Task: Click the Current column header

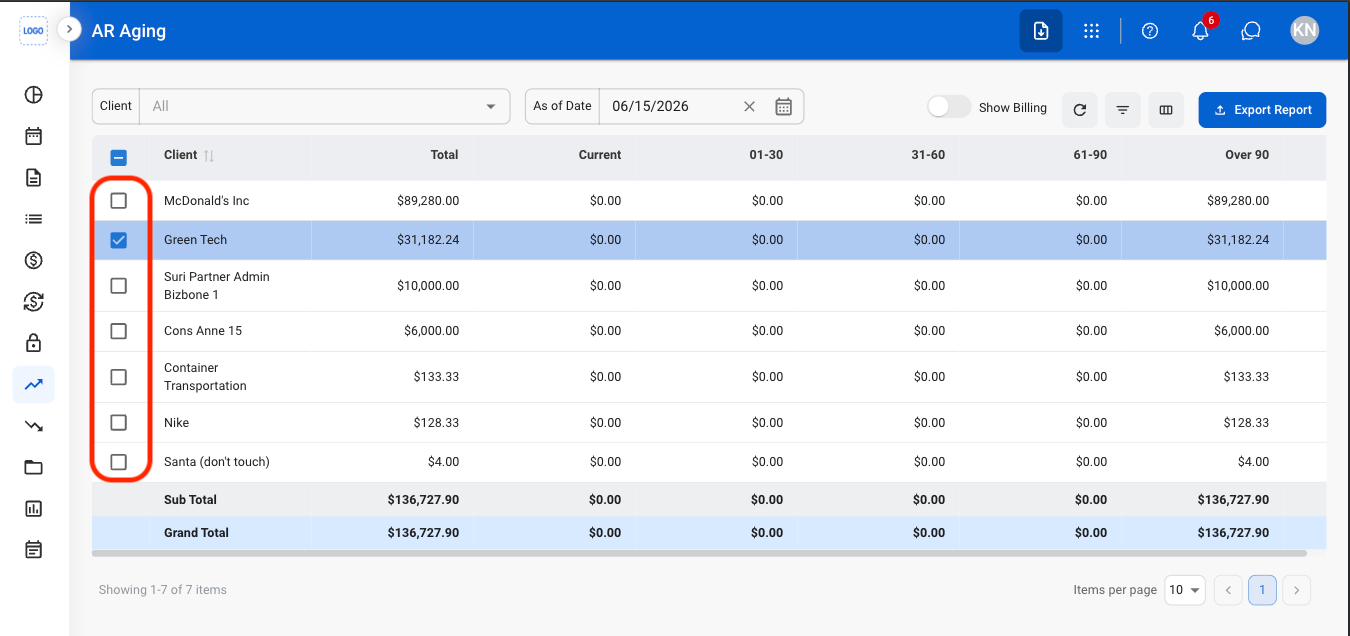Action: (x=600, y=155)
